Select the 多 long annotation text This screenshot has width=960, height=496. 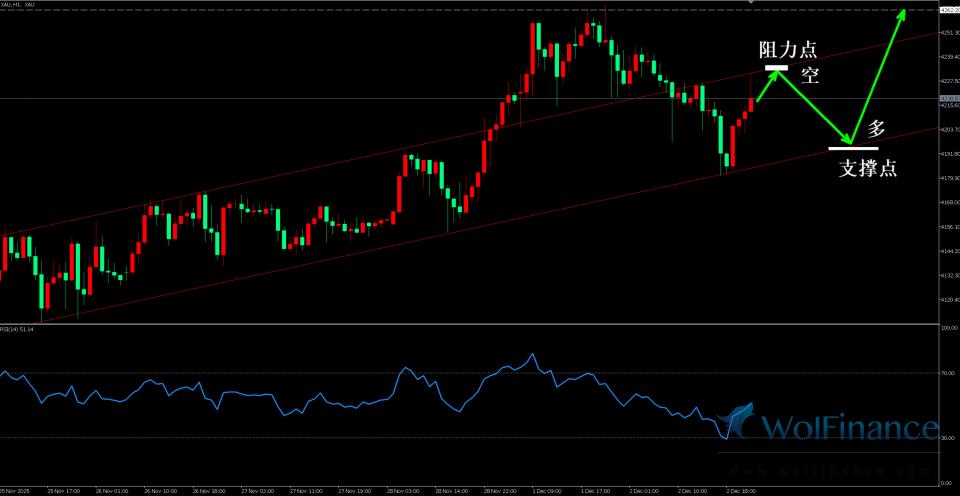click(x=876, y=128)
